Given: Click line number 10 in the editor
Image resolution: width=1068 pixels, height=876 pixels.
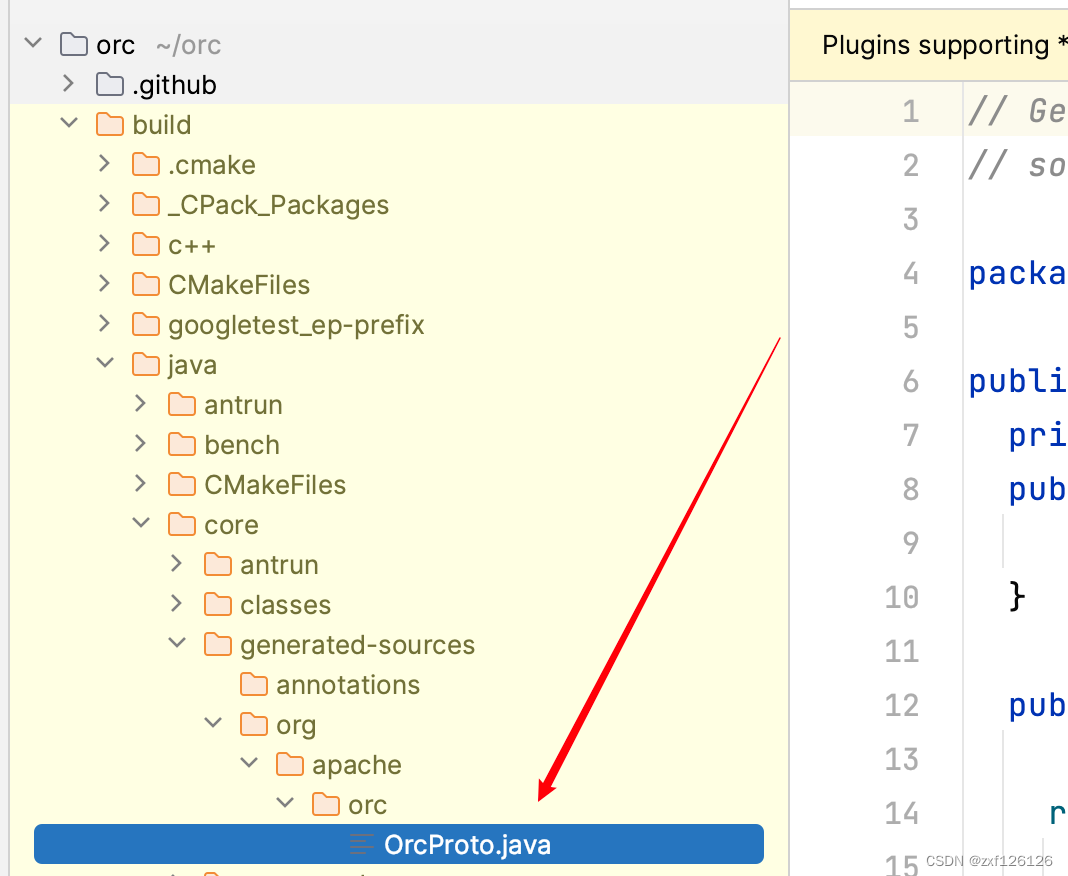Looking at the screenshot, I should coord(901,596).
